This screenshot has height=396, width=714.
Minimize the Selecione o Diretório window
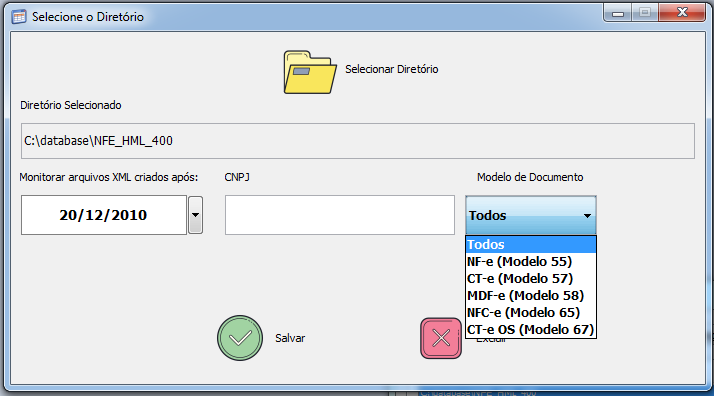[x=617, y=13]
